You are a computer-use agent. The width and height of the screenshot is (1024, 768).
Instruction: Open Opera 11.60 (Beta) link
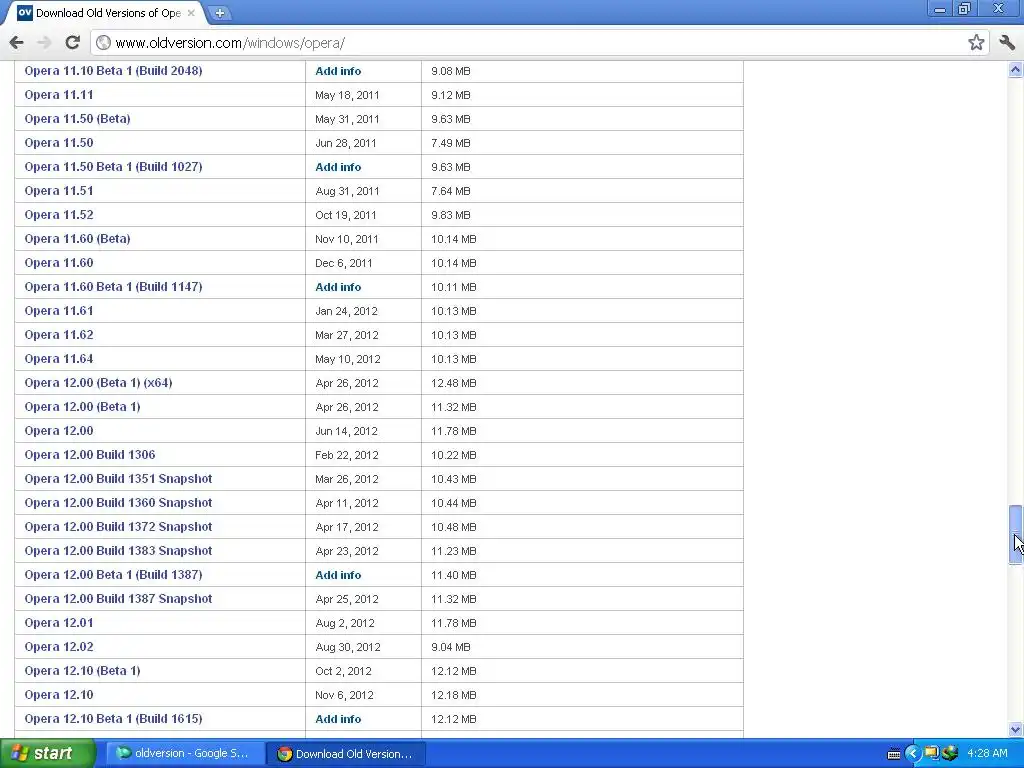point(77,238)
